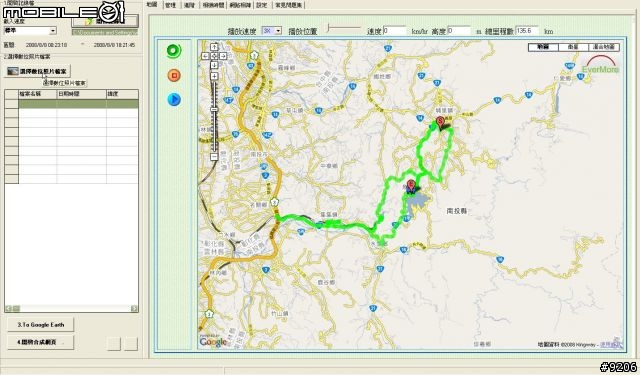The image size is (640, 375).
Task: Click the speed km/hr value field
Action: tap(395, 31)
